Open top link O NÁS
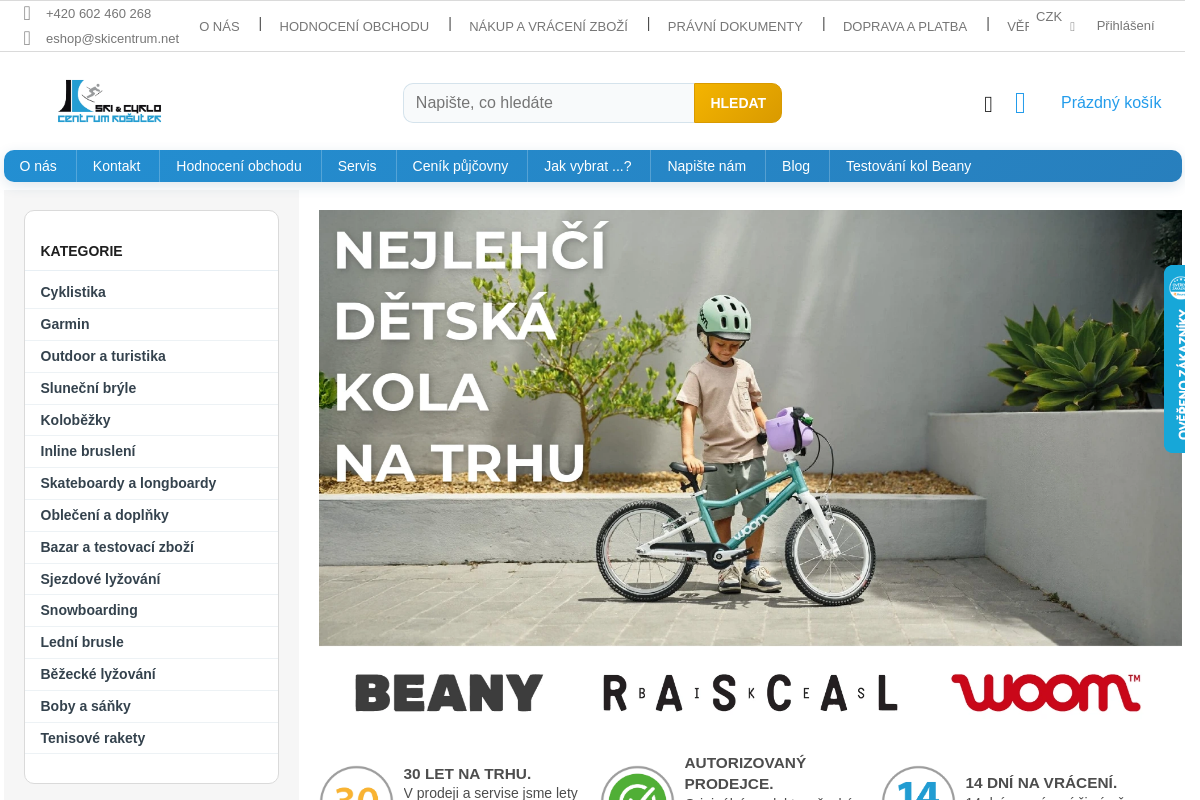Image resolution: width=1200 pixels, height=800 pixels. pyautogui.click(x=219, y=27)
